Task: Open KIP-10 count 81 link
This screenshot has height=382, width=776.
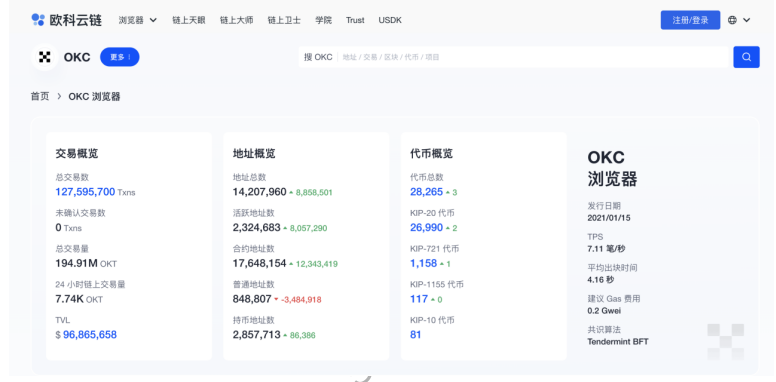Action: [416, 335]
